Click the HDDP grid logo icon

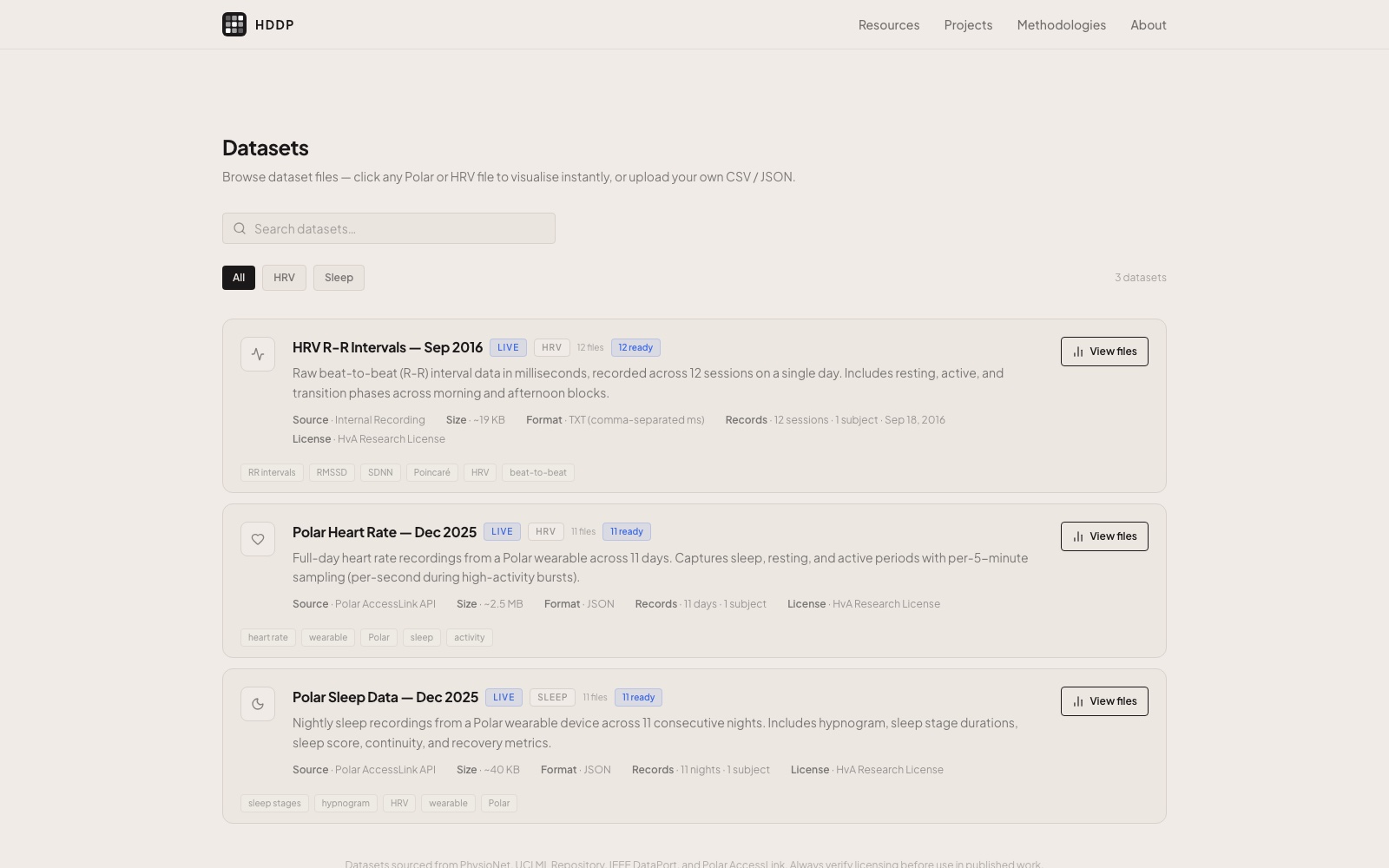pos(234,24)
